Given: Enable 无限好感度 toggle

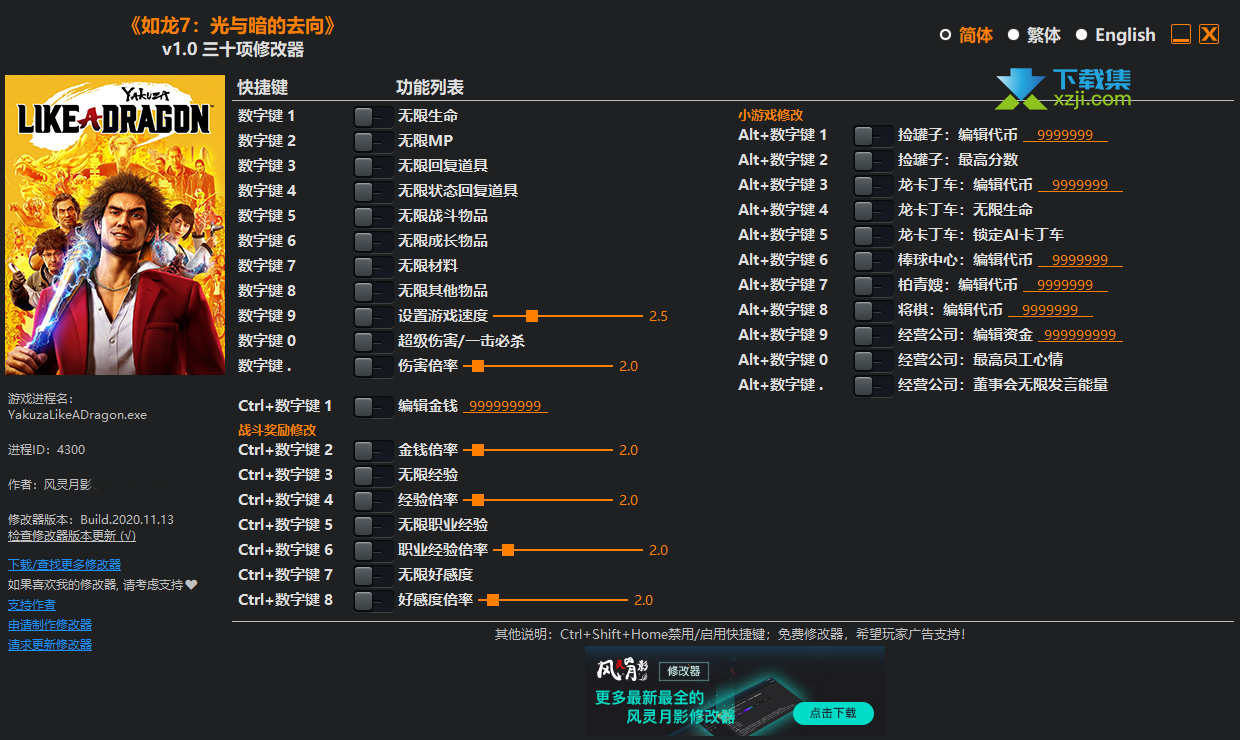Looking at the screenshot, I should pyautogui.click(x=373, y=575).
